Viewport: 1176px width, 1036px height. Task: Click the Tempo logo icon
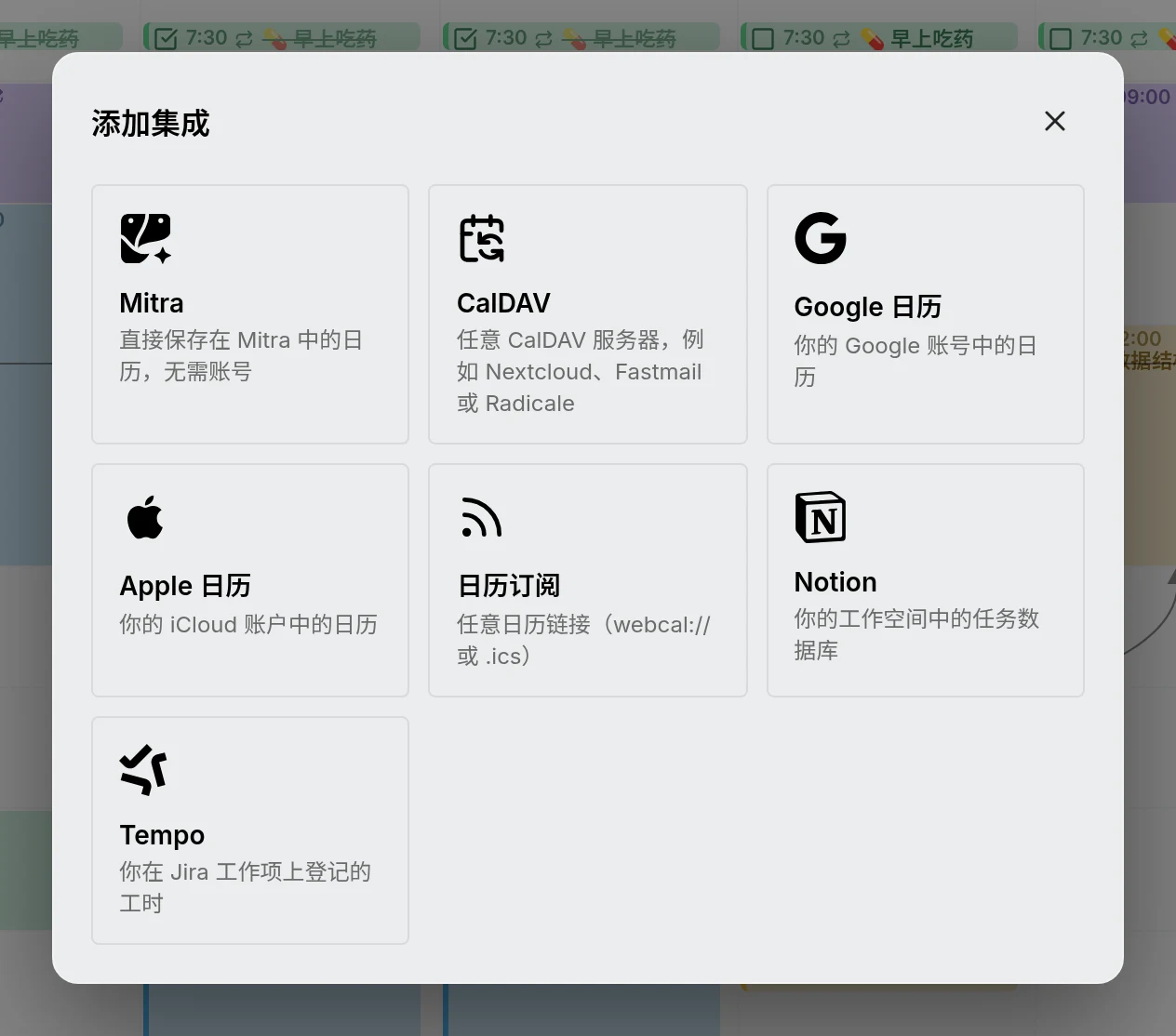click(x=144, y=770)
